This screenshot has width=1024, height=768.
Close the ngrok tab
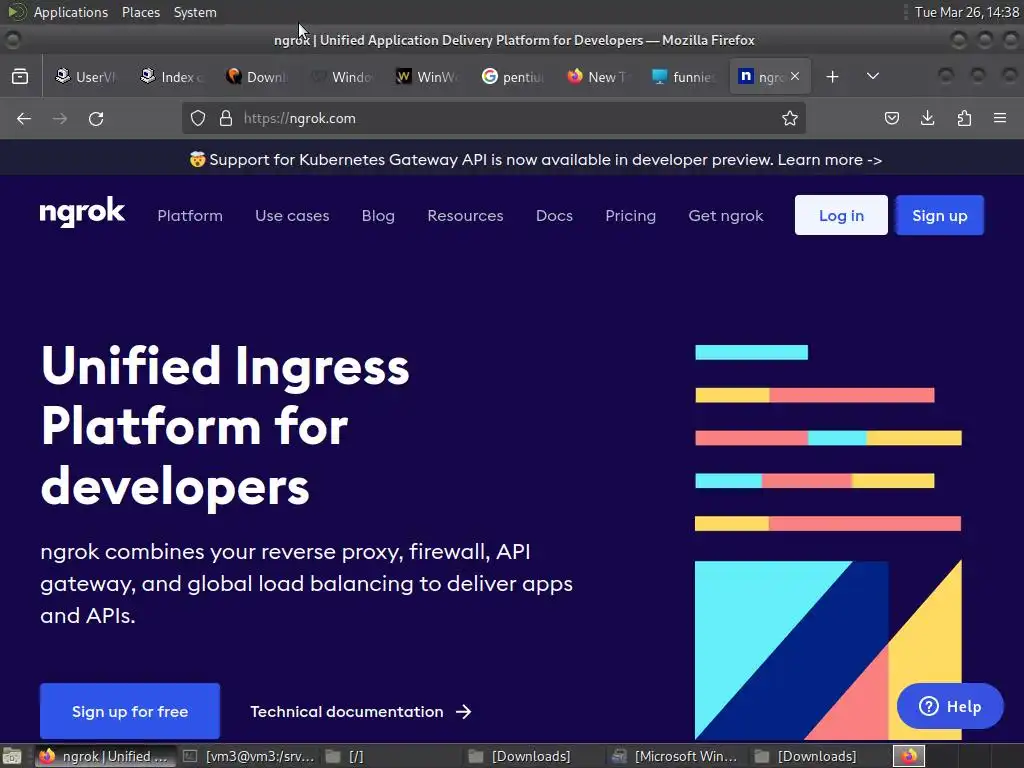tap(795, 76)
